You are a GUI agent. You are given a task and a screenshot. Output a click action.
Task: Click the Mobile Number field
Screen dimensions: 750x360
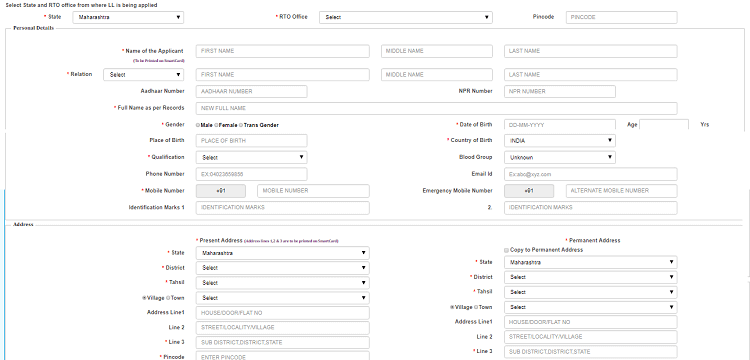[313, 191]
